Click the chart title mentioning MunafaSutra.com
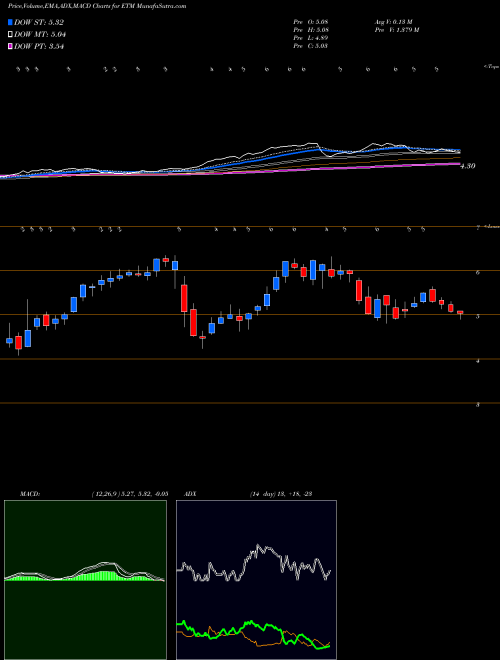This screenshot has width=500, height=660. [x=97, y=7]
